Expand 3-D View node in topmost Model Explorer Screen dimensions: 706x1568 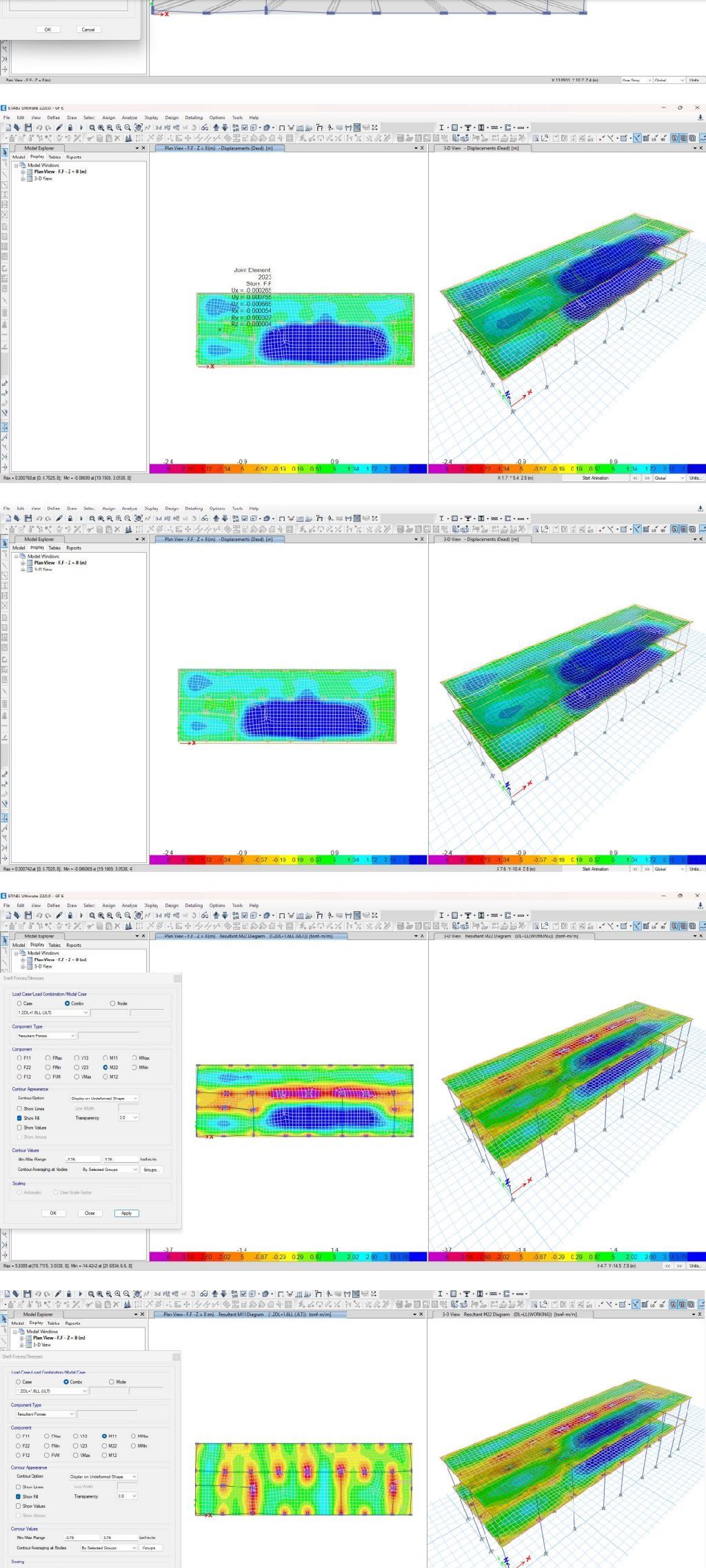23,179
